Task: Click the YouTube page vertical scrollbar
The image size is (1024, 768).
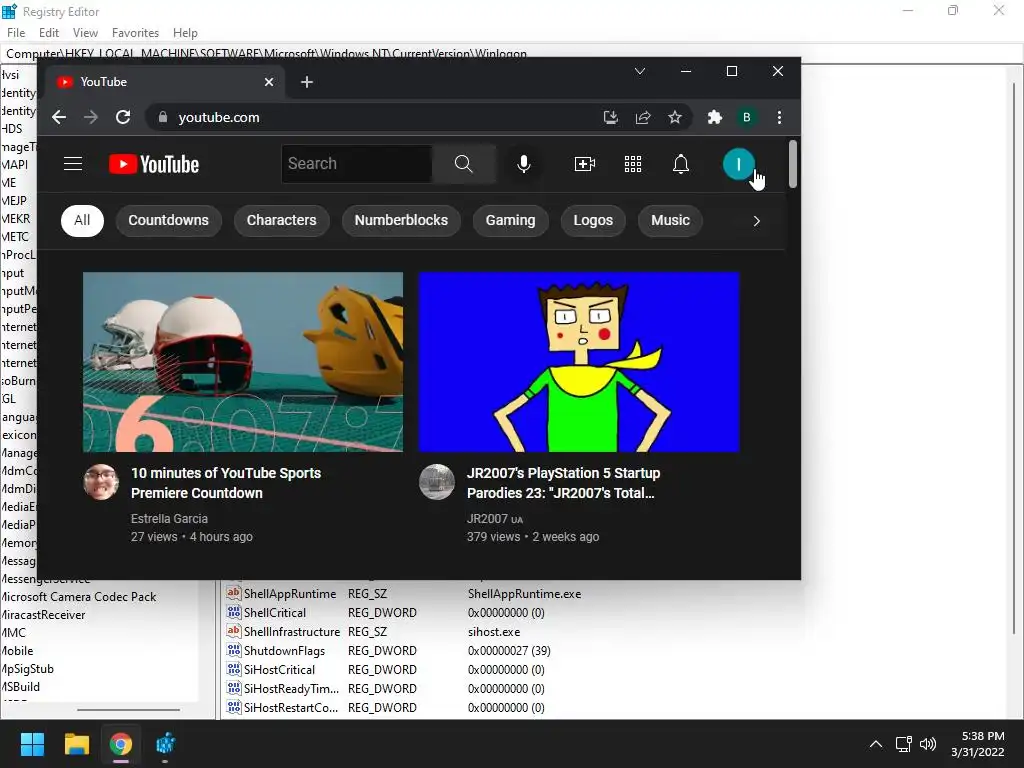Action: click(x=792, y=164)
